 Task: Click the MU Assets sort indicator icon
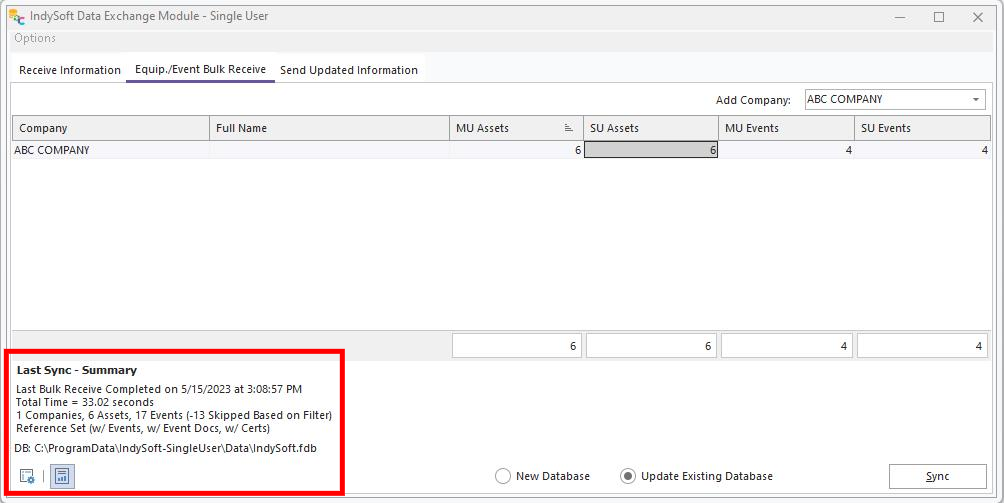click(569, 128)
